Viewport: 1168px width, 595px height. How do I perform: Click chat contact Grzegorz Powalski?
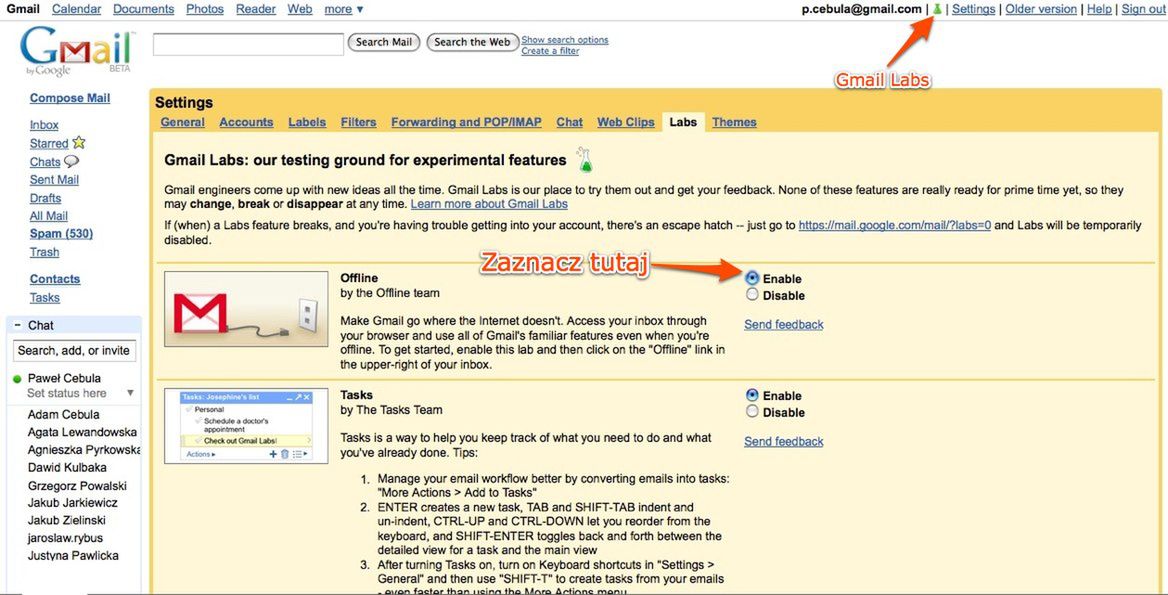pyautogui.click(x=77, y=486)
